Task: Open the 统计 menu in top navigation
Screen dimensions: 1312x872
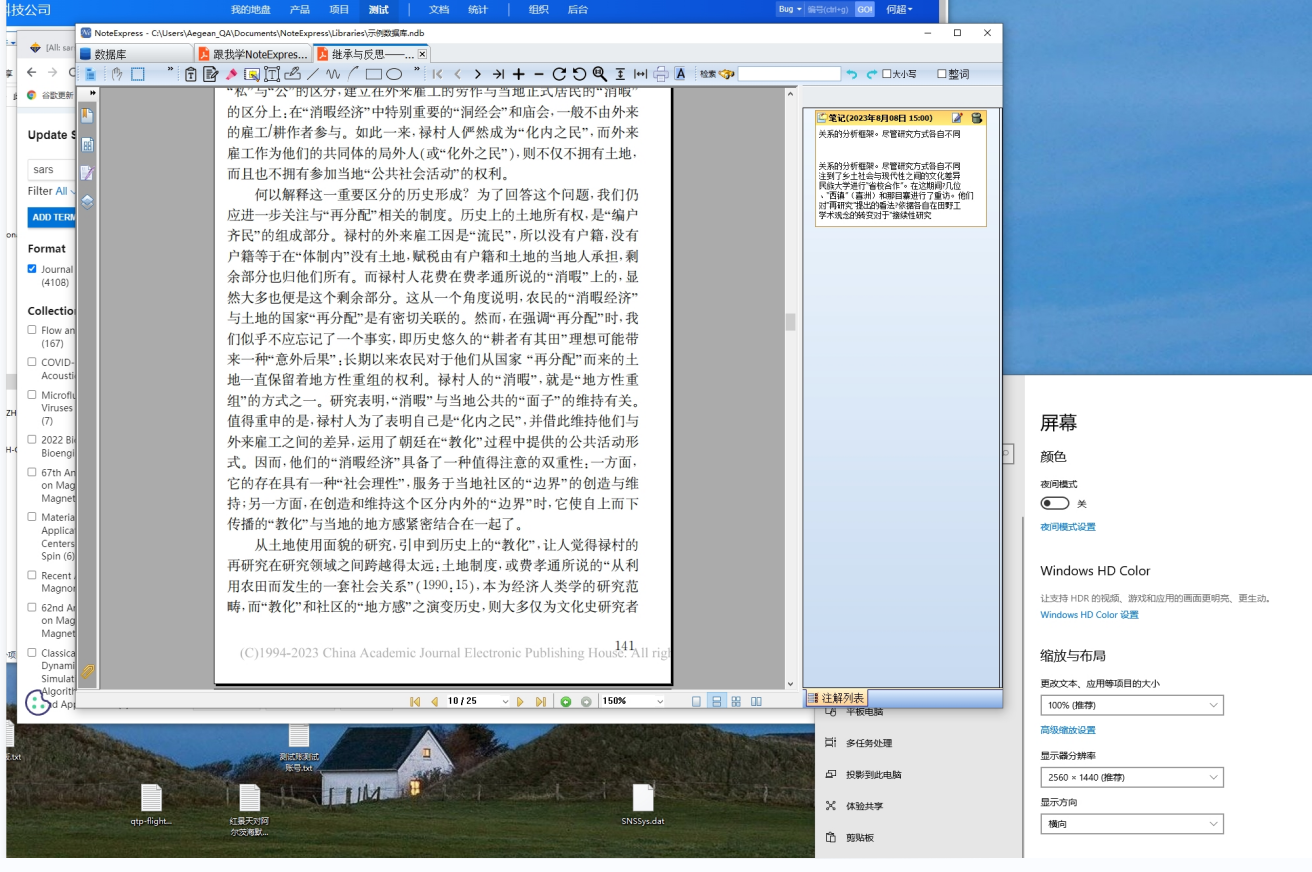Action: [x=478, y=9]
